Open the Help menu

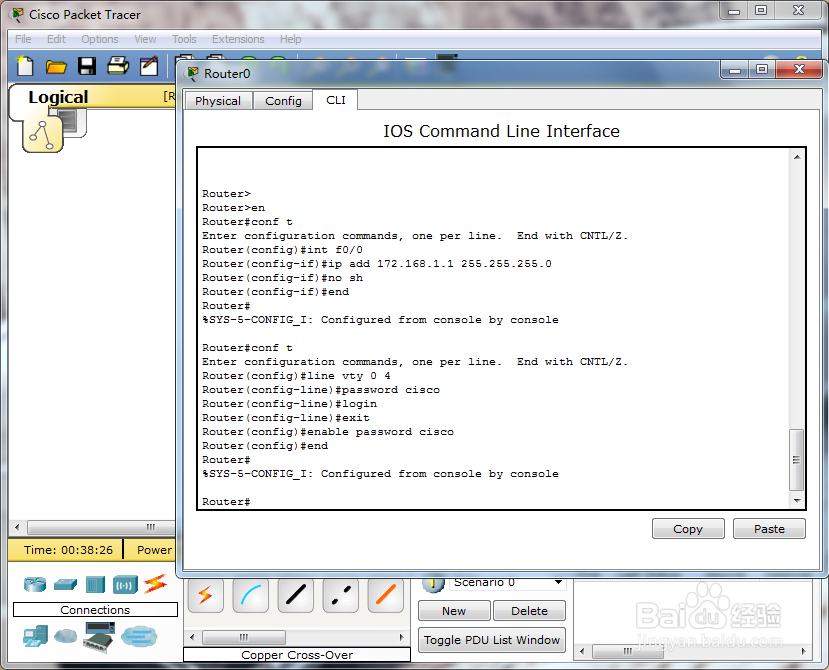point(290,39)
